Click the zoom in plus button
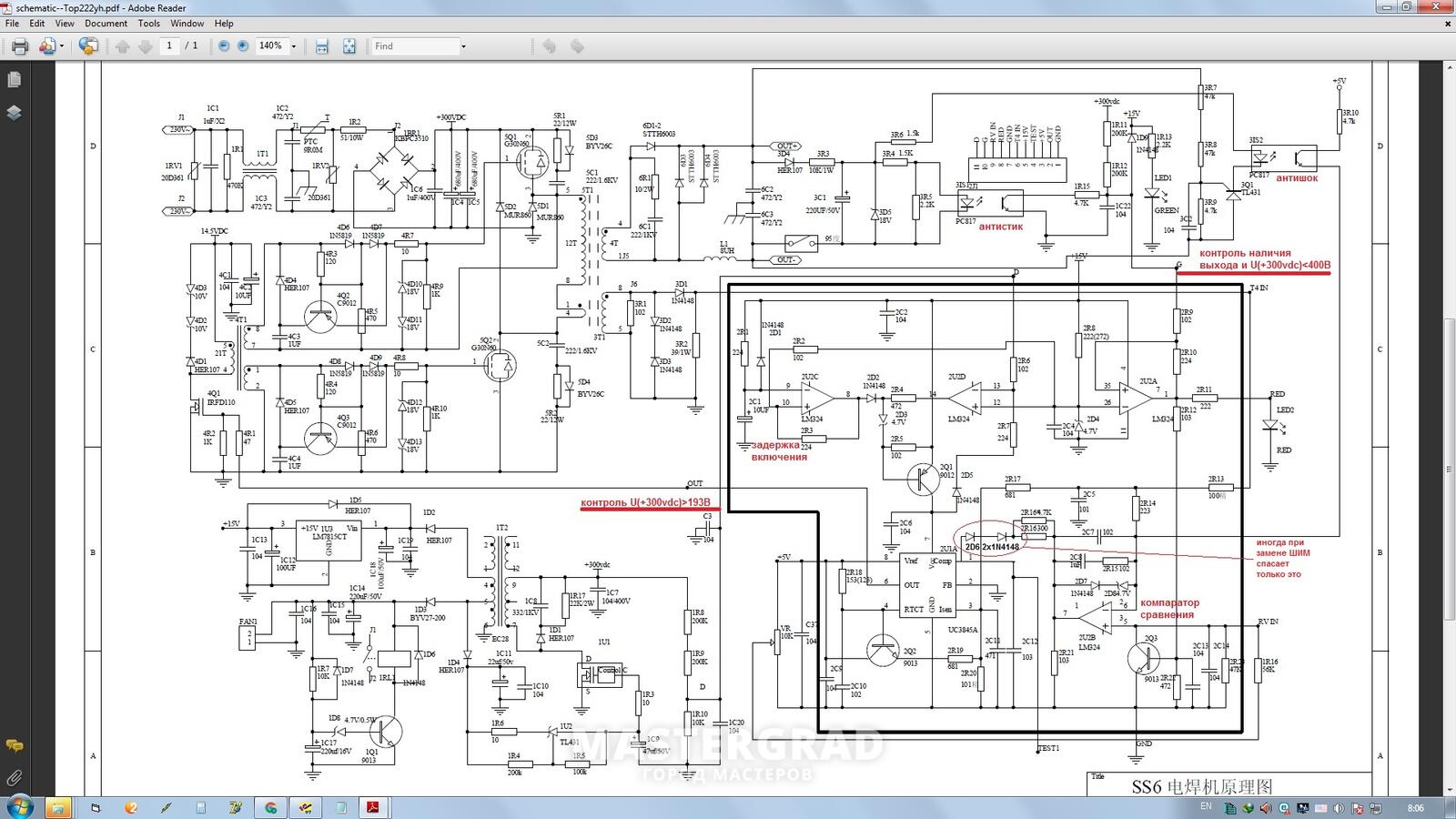The width and height of the screenshot is (1456, 819). [x=243, y=45]
